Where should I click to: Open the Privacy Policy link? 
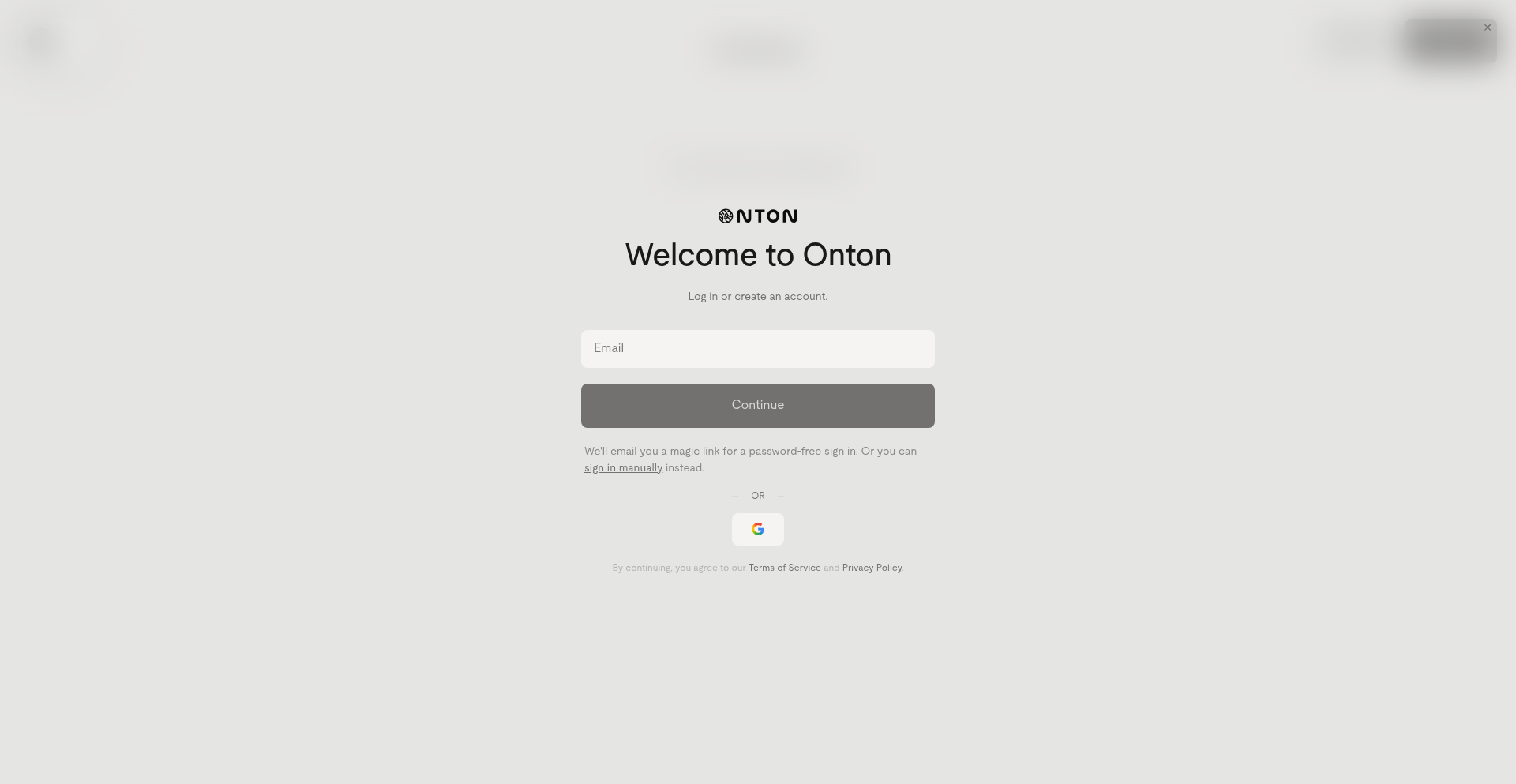(x=872, y=568)
